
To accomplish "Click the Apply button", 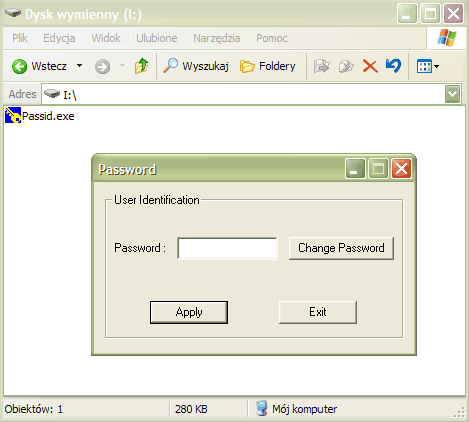I will pyautogui.click(x=189, y=312).
